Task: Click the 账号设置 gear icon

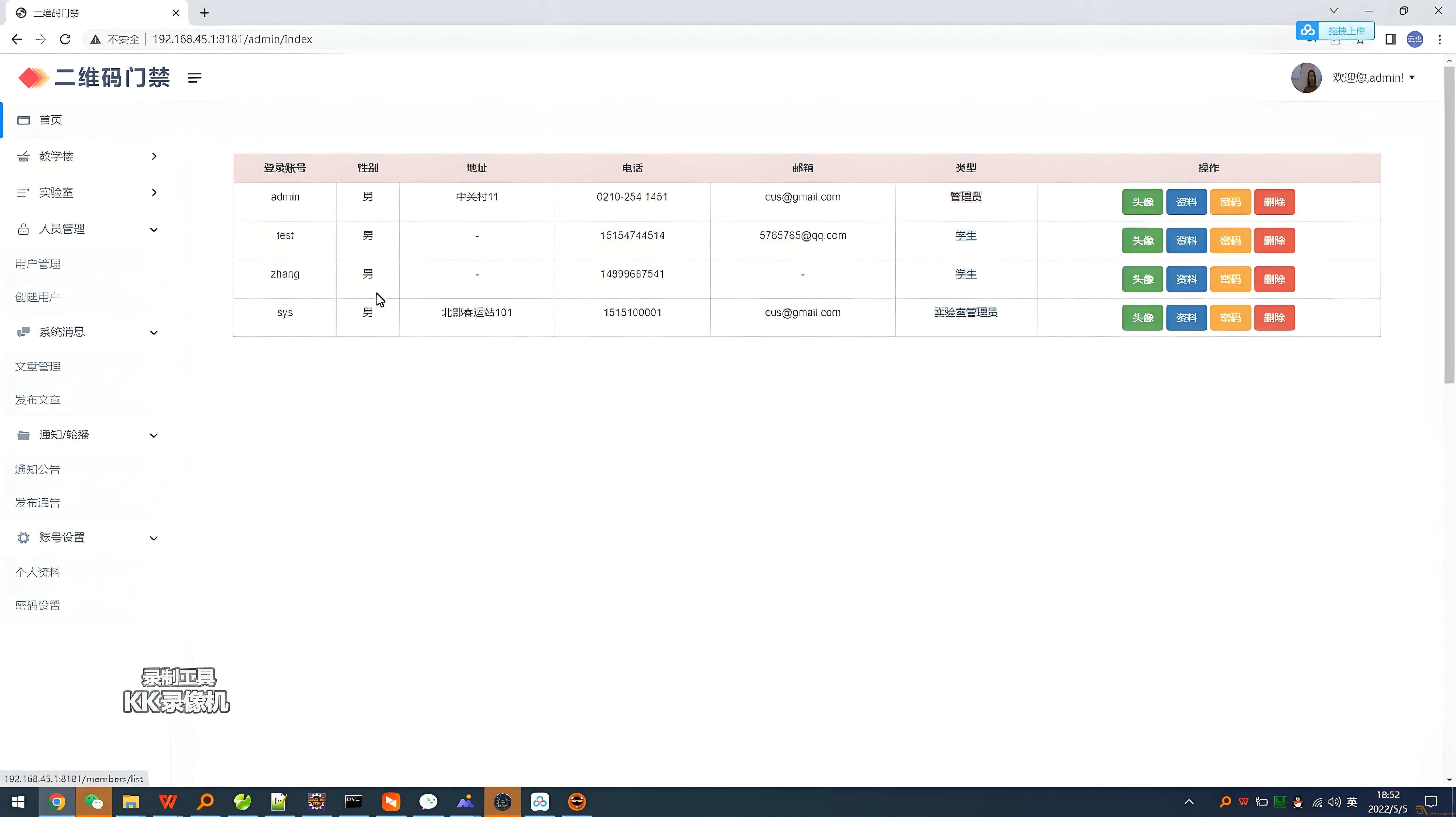Action: click(x=23, y=537)
